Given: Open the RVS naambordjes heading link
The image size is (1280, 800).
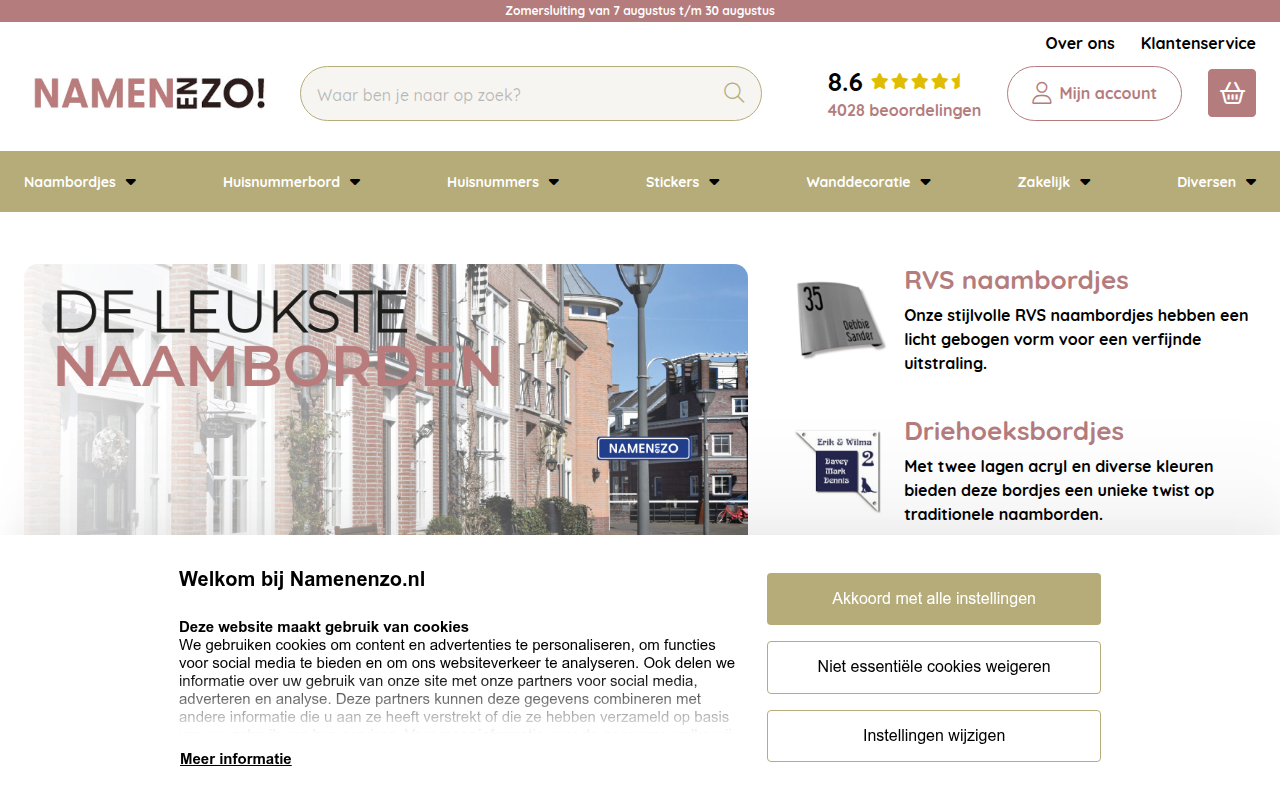Looking at the screenshot, I should point(1016,280).
